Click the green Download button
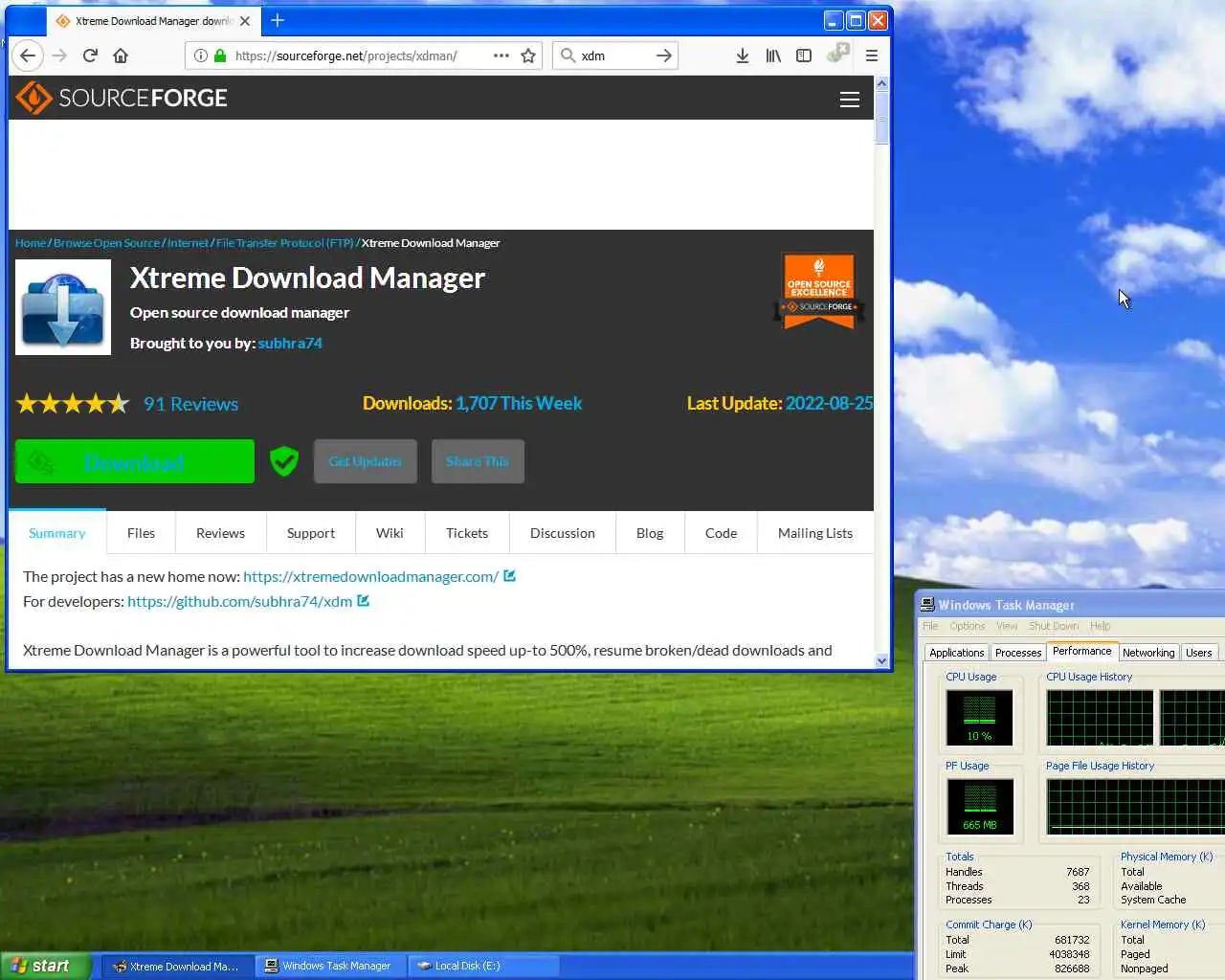The image size is (1225, 980). click(135, 462)
